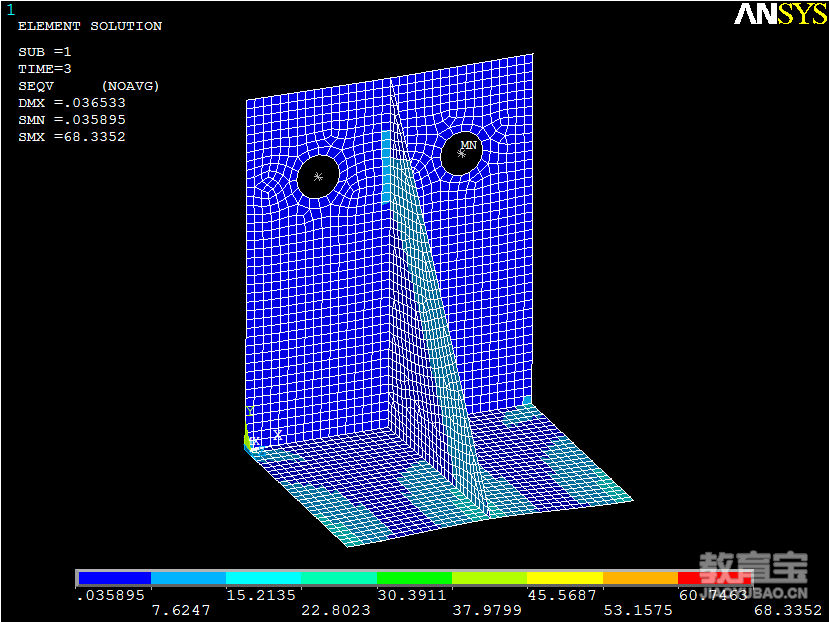Click the XY coordinate triad origin
829x622 pixels.
254,440
